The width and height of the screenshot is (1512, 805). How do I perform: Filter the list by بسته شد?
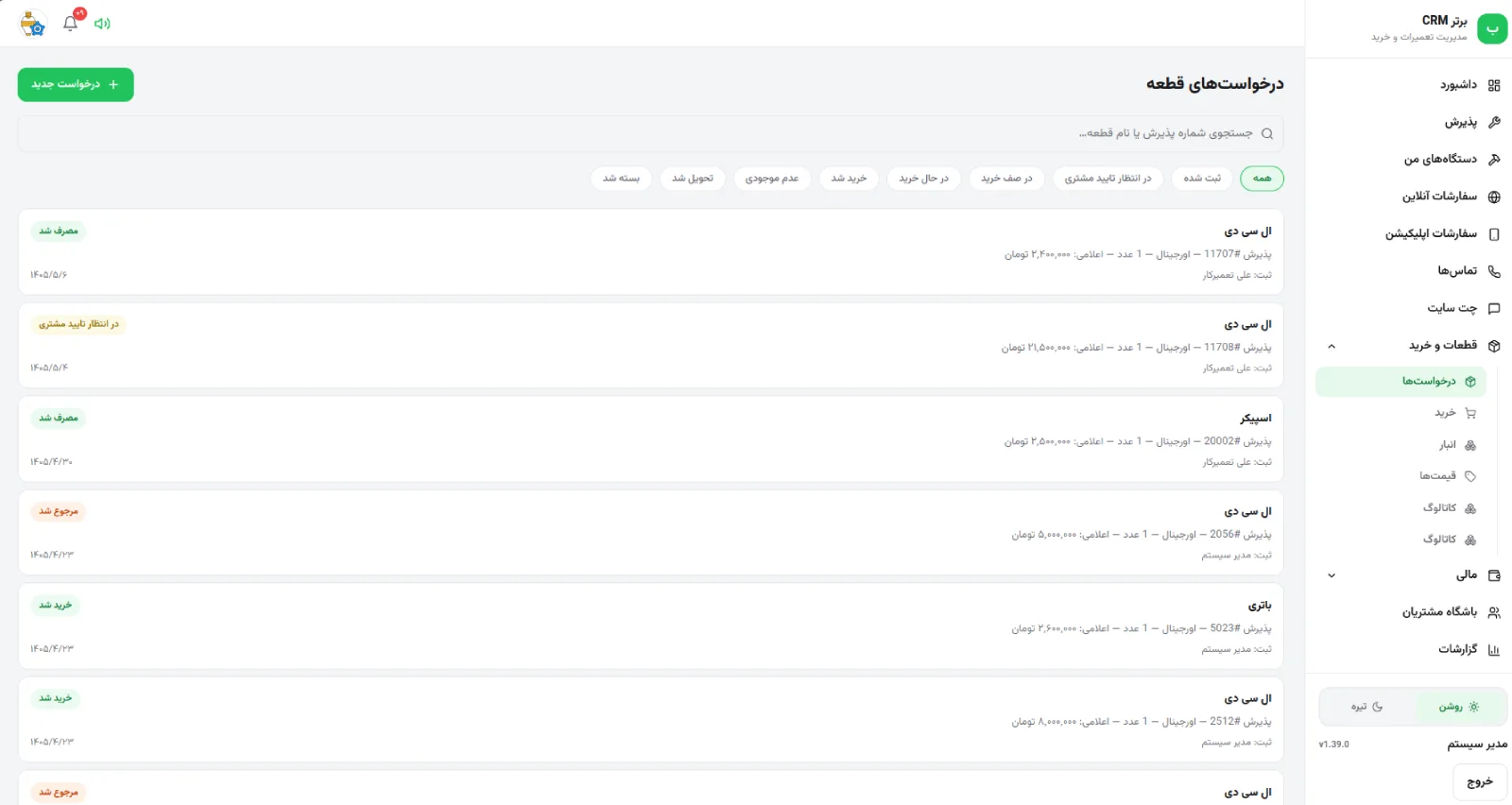(621, 179)
